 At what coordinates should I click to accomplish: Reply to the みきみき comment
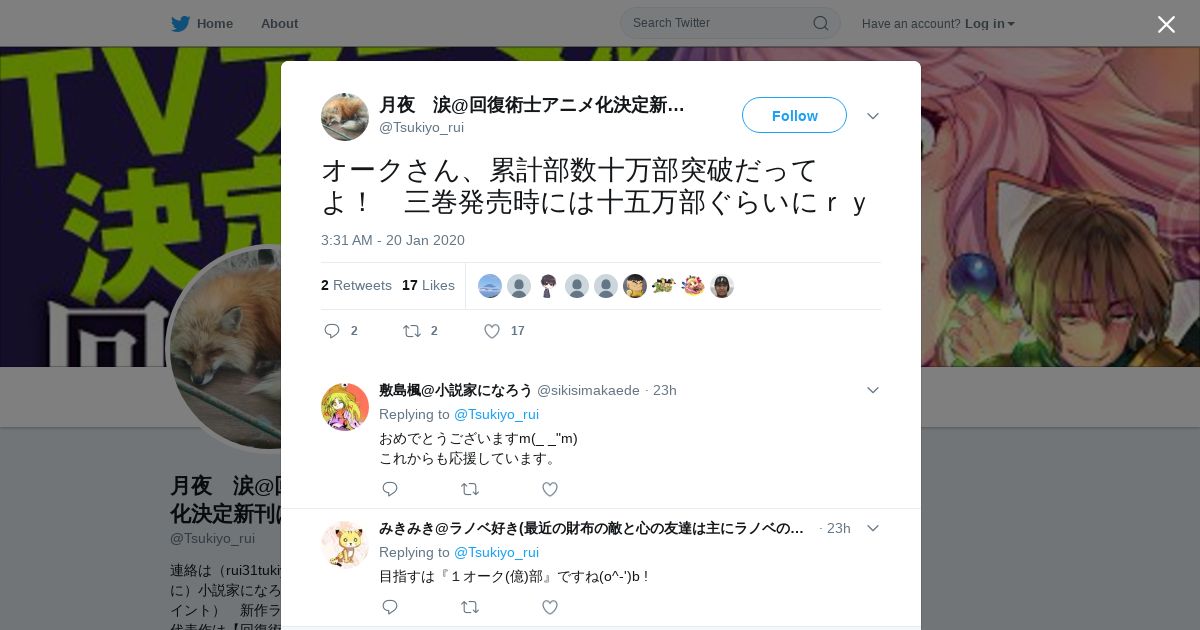(x=390, y=607)
